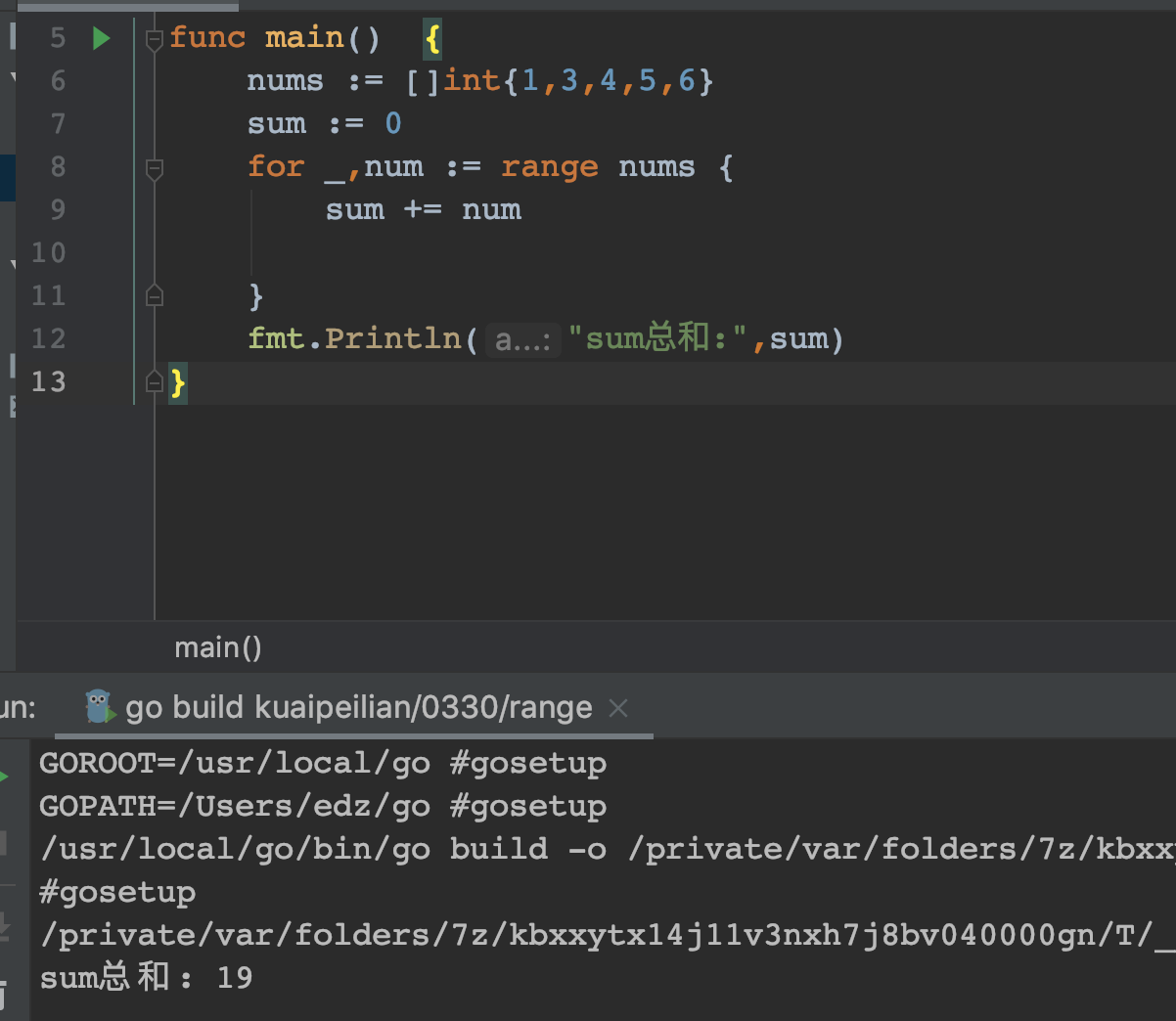Viewport: 1176px width, 1021px height.
Task: Collapse the func main fold marker on line 5
Action: tap(154, 39)
